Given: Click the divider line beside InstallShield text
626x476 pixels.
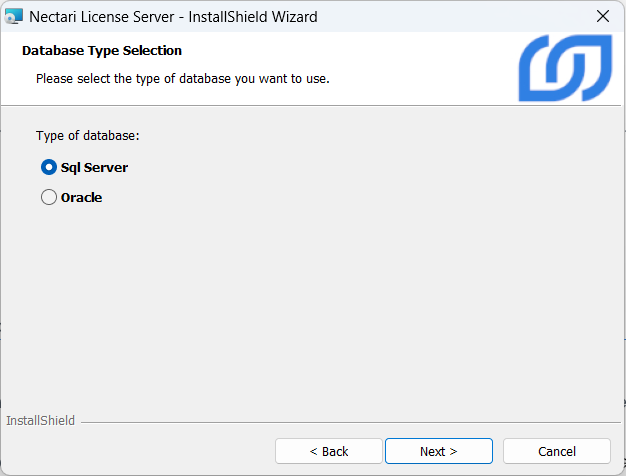Looking at the screenshot, I should pyautogui.click(x=350, y=422).
